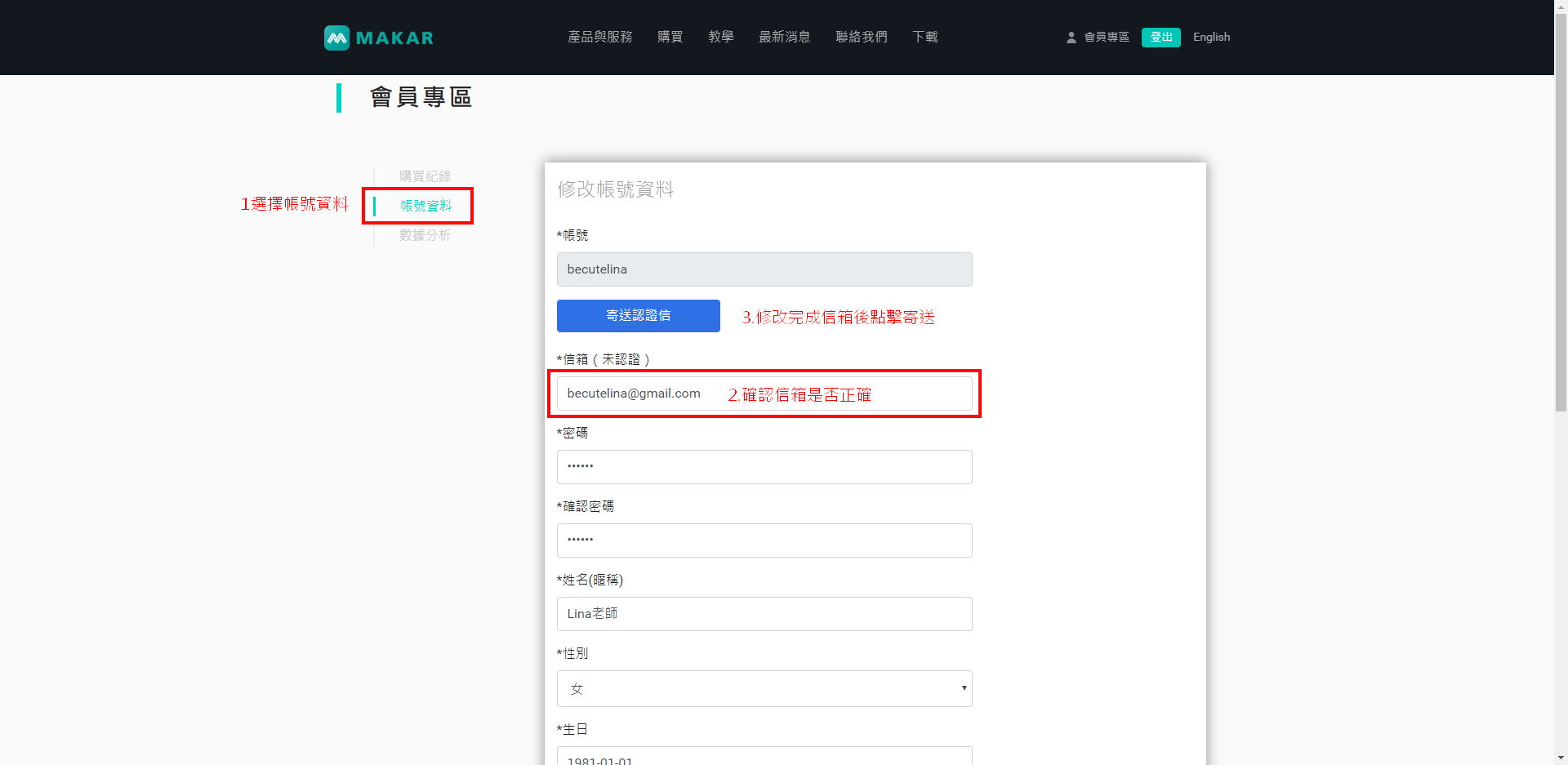Select 購買紀錄 in the sidebar
1568x765 pixels.
(x=425, y=176)
